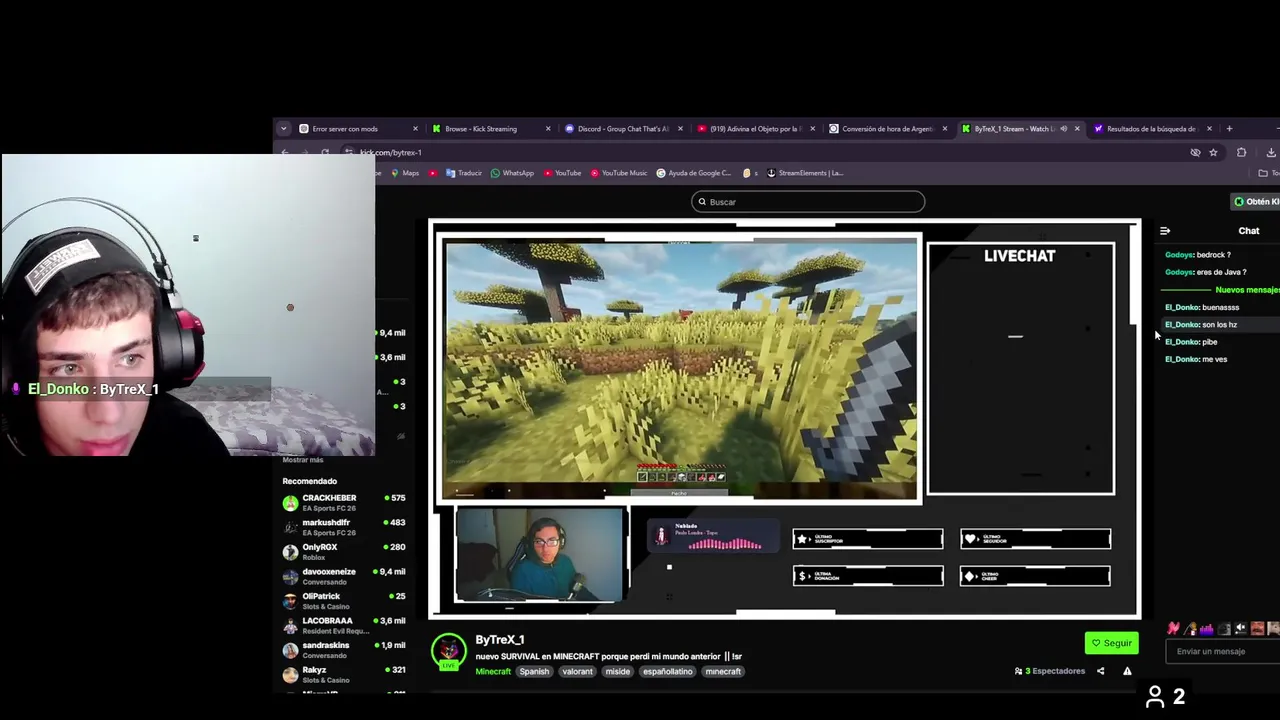The image size is (1280, 720).
Task: Open a new browser tab with plus button
Action: pos(1229,128)
